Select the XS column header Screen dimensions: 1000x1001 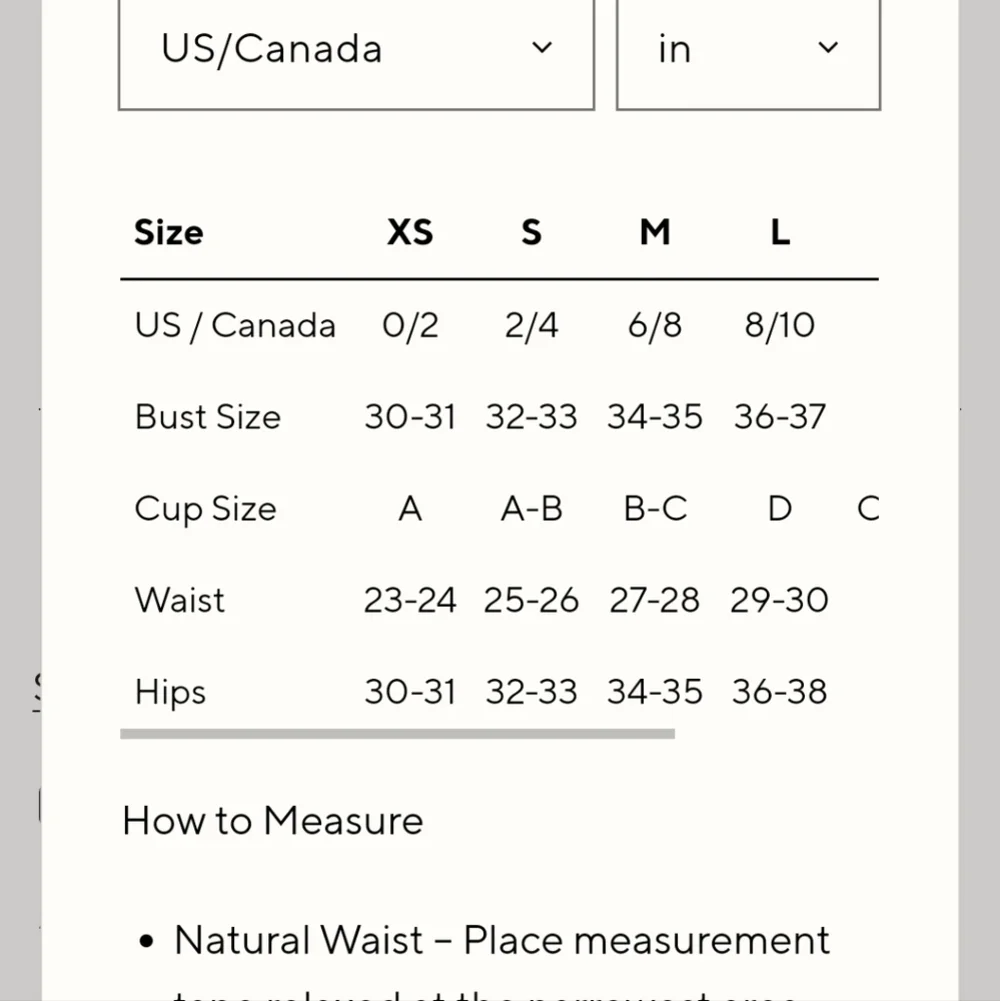410,232
